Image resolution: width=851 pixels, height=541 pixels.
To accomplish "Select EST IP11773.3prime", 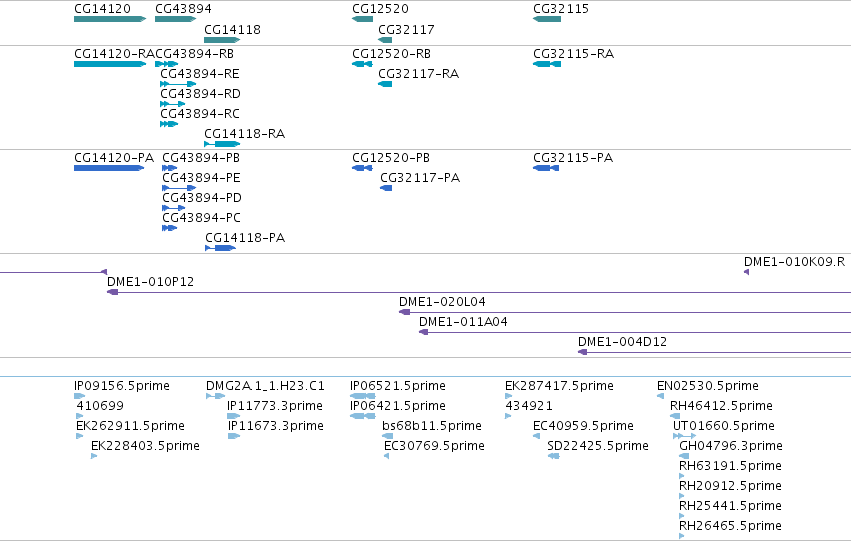I will pyautogui.click(x=233, y=416).
